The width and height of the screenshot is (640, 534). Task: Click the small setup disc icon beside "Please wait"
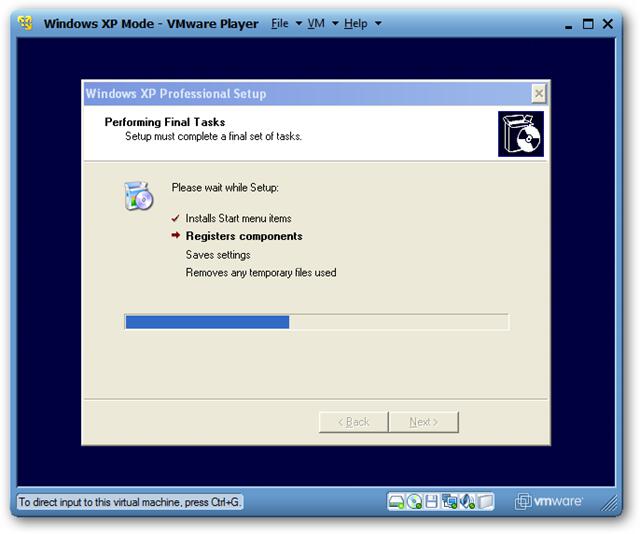click(x=138, y=196)
